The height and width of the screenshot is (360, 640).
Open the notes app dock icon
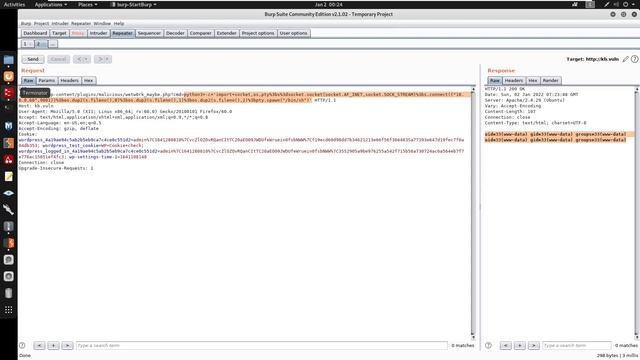[x=9, y=176]
